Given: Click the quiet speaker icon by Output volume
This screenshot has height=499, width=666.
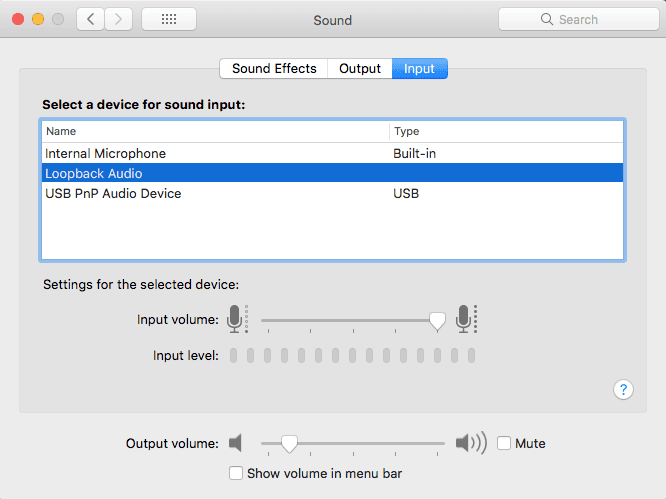Looking at the screenshot, I should [236, 443].
